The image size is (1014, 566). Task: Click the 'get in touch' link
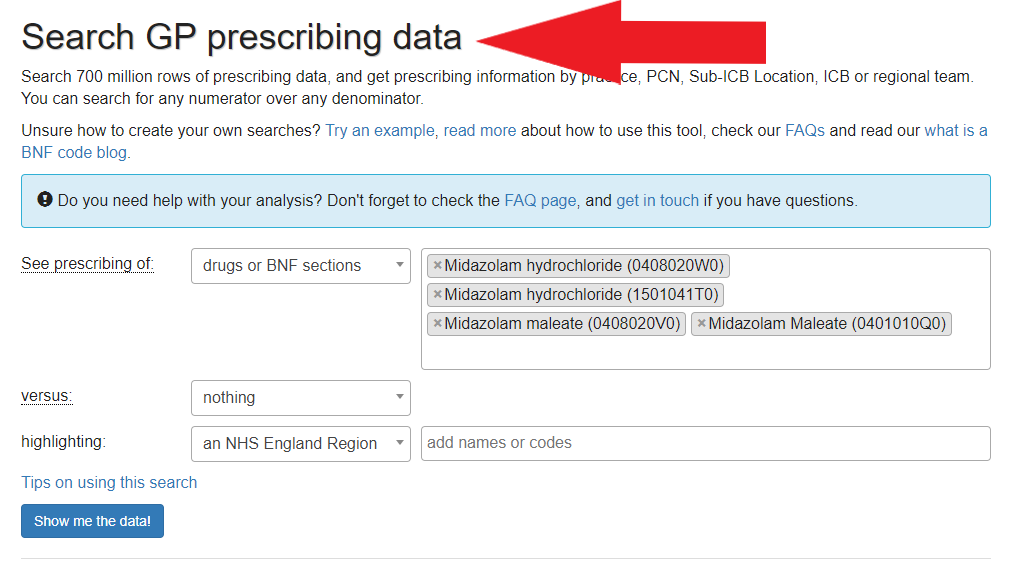point(657,201)
